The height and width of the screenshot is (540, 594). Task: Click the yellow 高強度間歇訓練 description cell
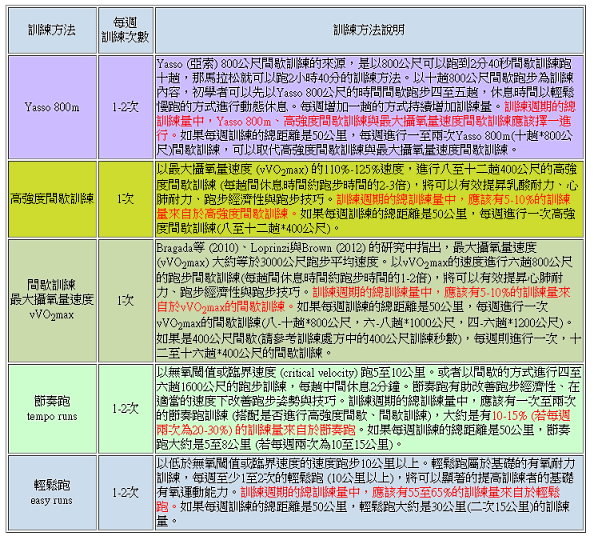(369, 199)
